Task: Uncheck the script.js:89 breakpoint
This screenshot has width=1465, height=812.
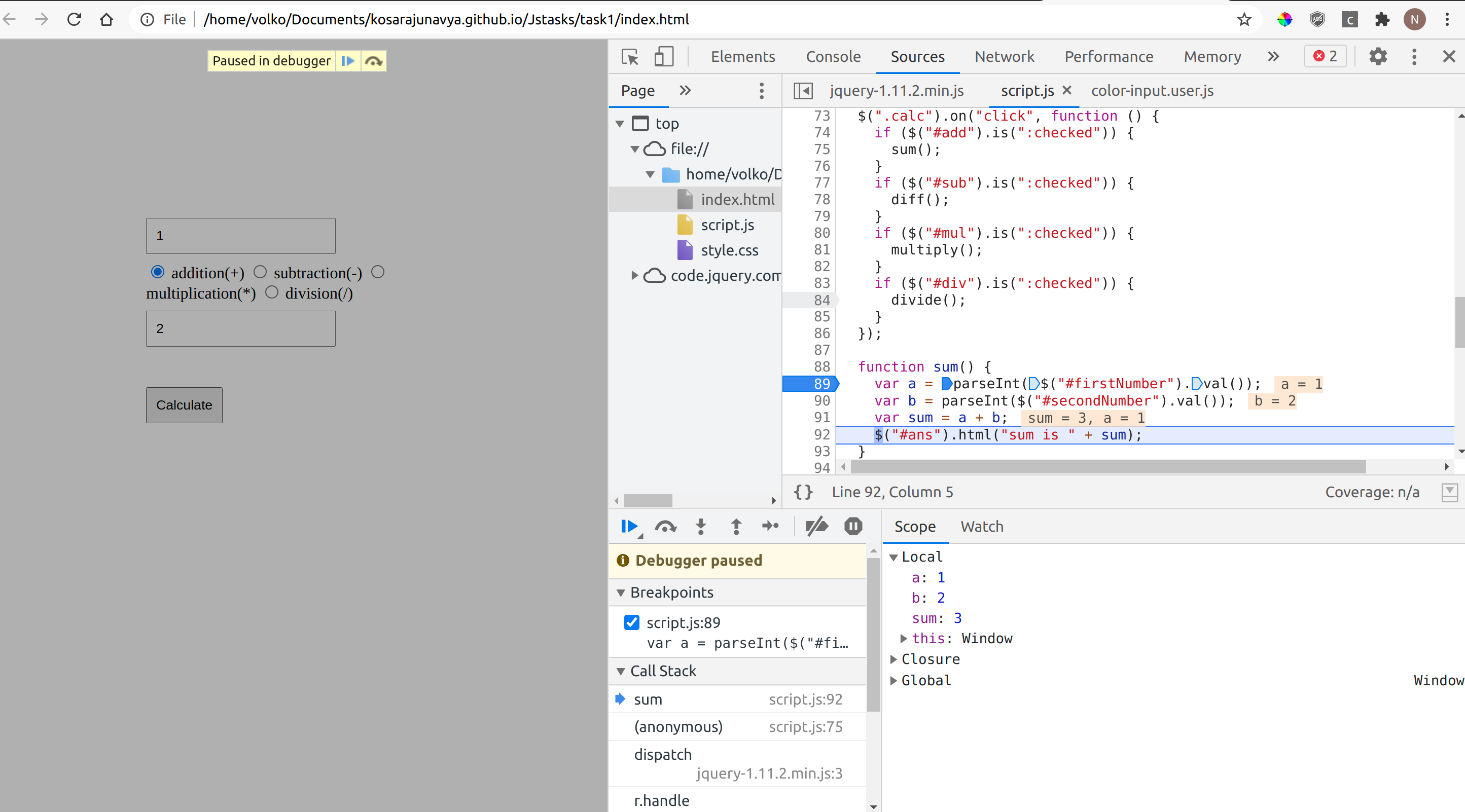Action: [631, 622]
